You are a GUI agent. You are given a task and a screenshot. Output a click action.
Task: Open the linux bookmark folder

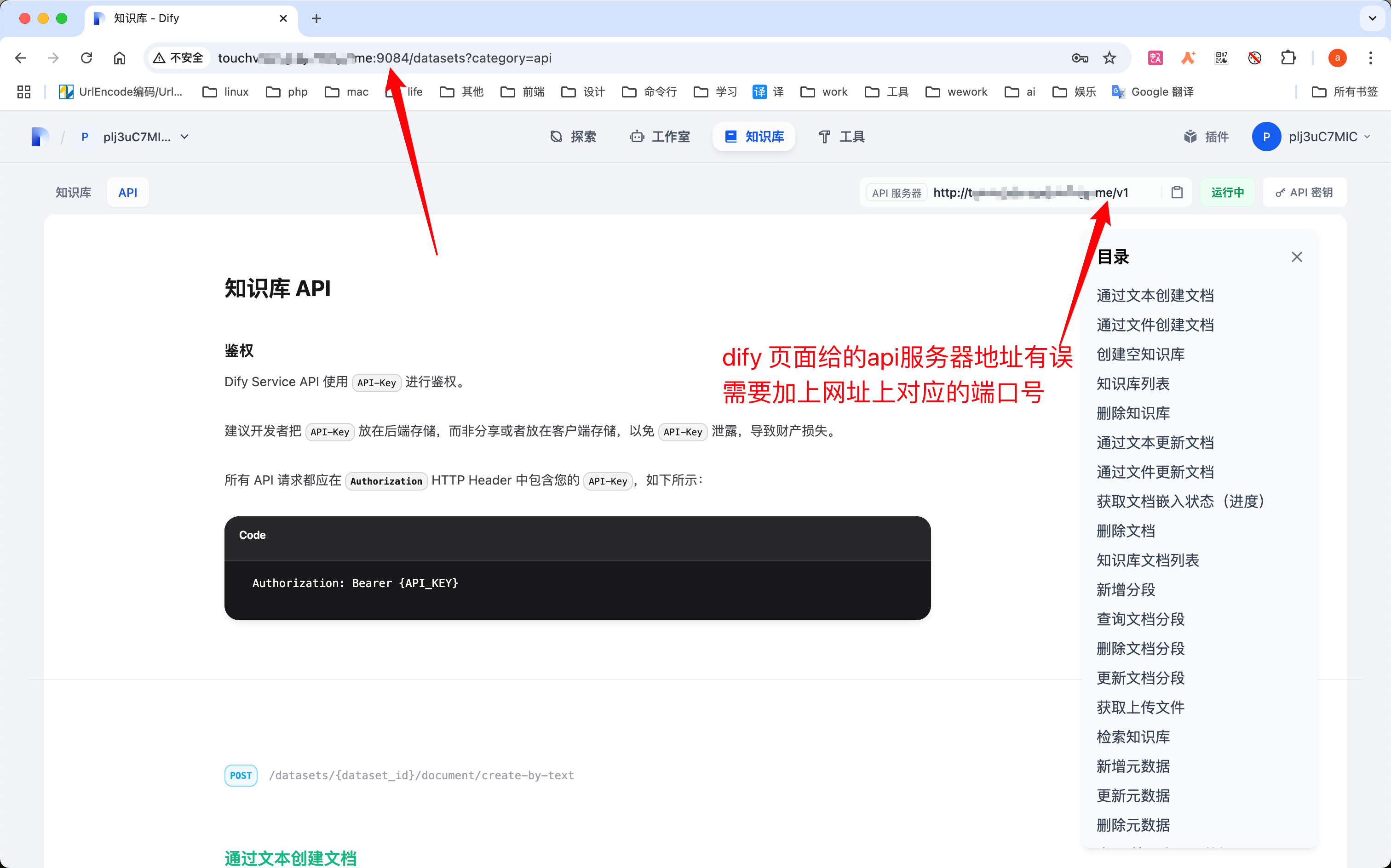226,92
